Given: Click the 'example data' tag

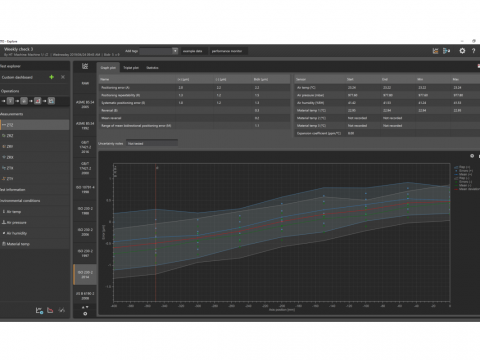Looking at the screenshot, I should click(x=193, y=51).
